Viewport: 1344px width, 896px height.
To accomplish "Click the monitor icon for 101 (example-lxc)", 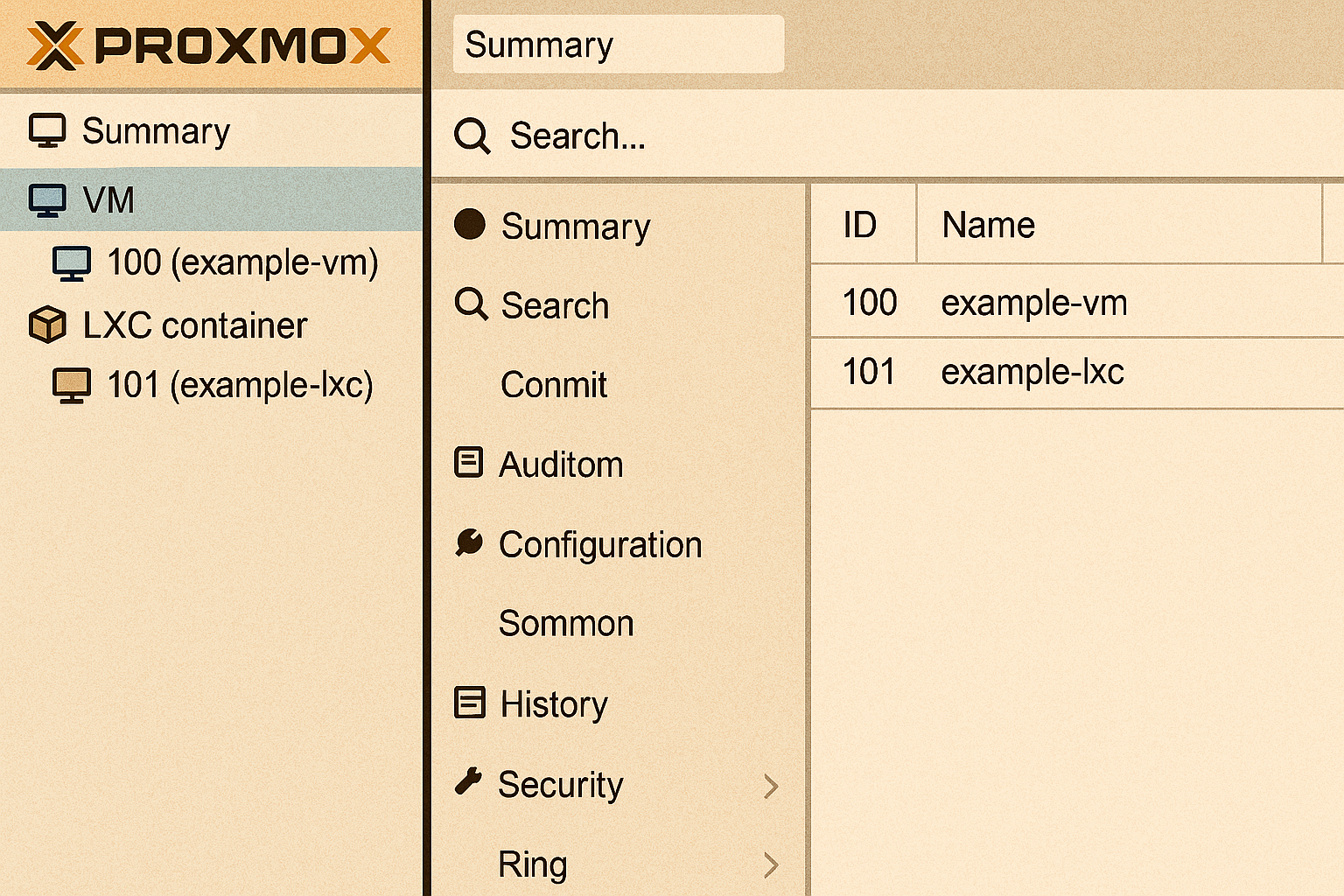I will [x=72, y=386].
